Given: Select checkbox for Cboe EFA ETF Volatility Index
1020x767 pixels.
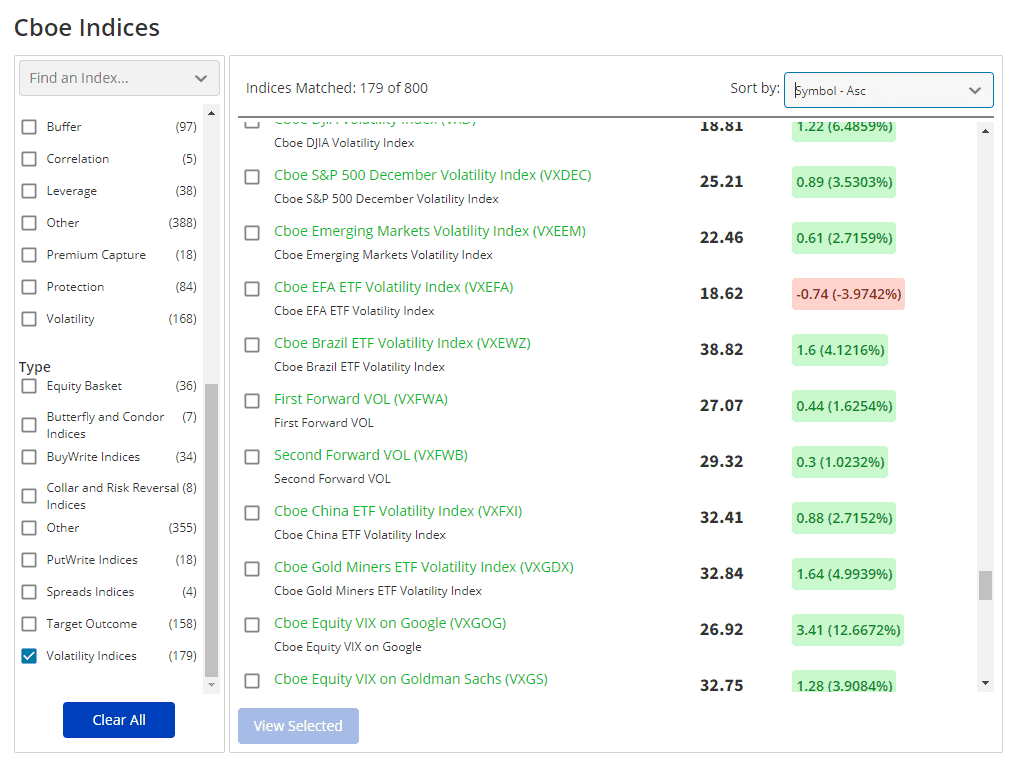Looking at the screenshot, I should tap(252, 289).
